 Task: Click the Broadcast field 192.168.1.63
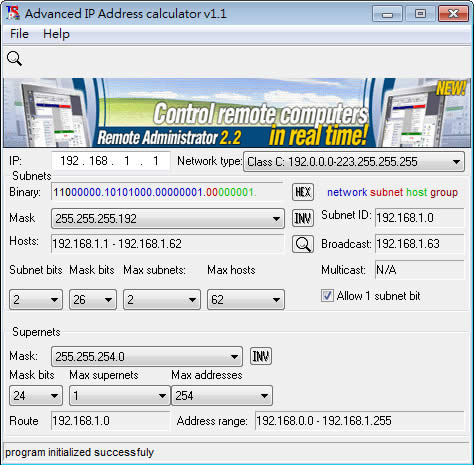420,244
